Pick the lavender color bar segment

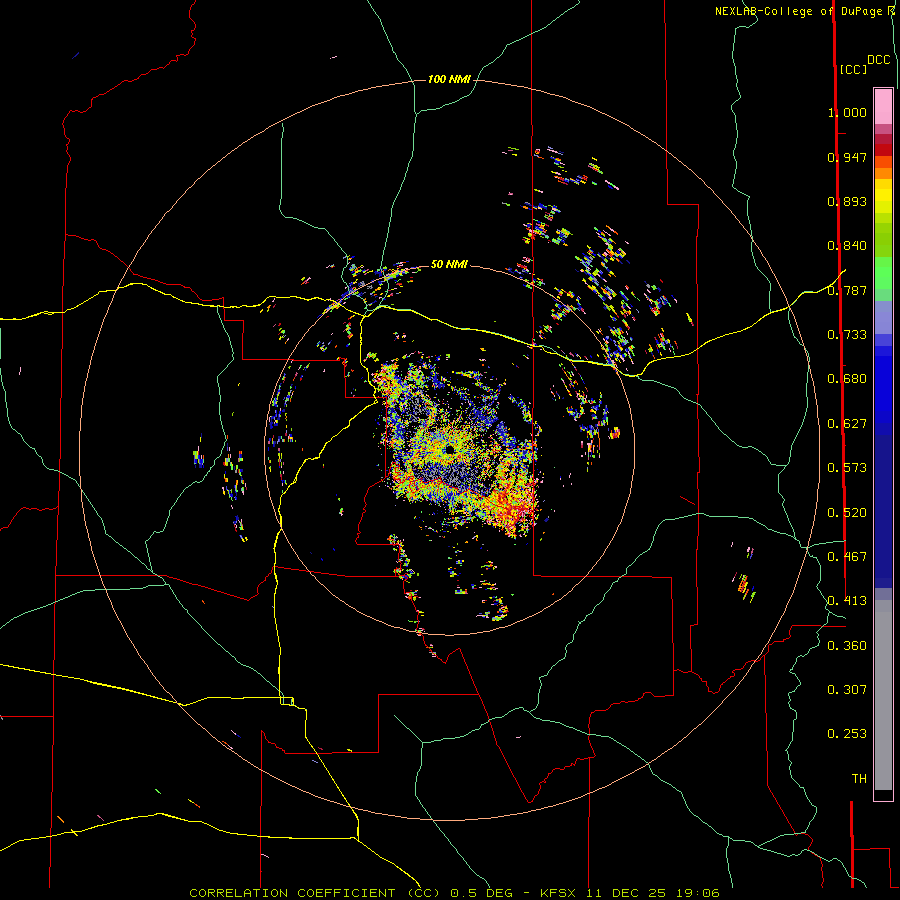pos(883,318)
